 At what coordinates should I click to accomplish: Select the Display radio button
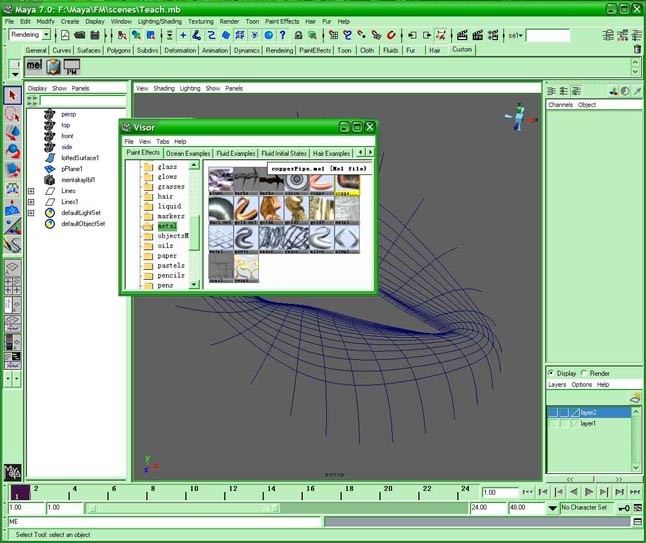click(552, 373)
